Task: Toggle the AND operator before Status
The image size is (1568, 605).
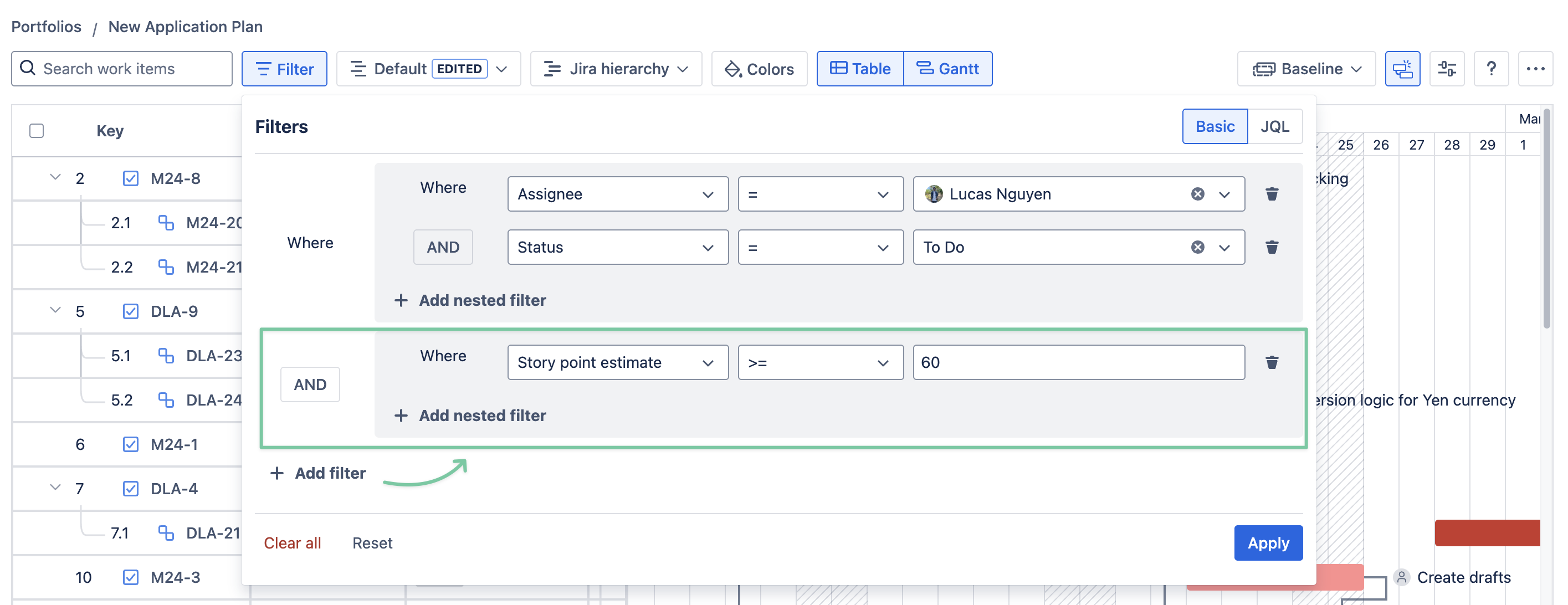Action: pyautogui.click(x=443, y=247)
